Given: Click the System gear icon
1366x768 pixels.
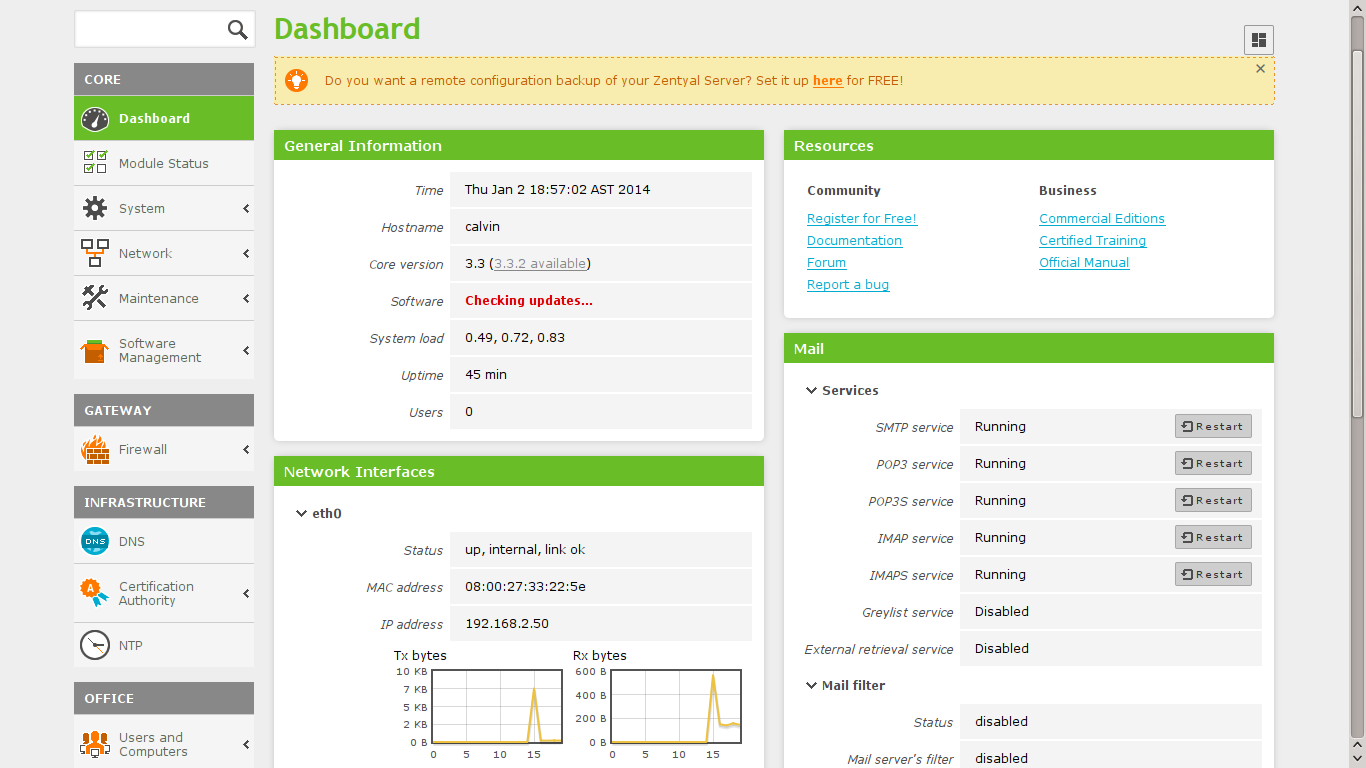Looking at the screenshot, I should point(95,208).
